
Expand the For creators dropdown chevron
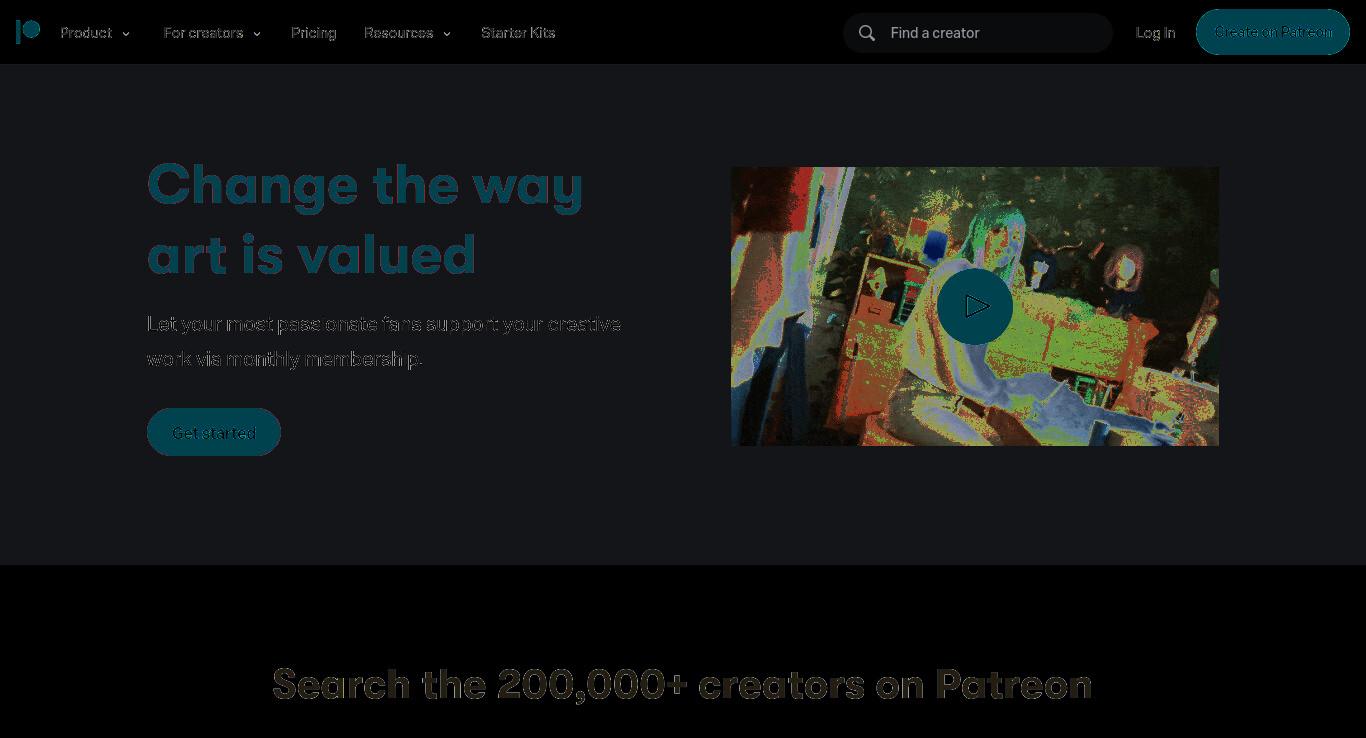257,34
